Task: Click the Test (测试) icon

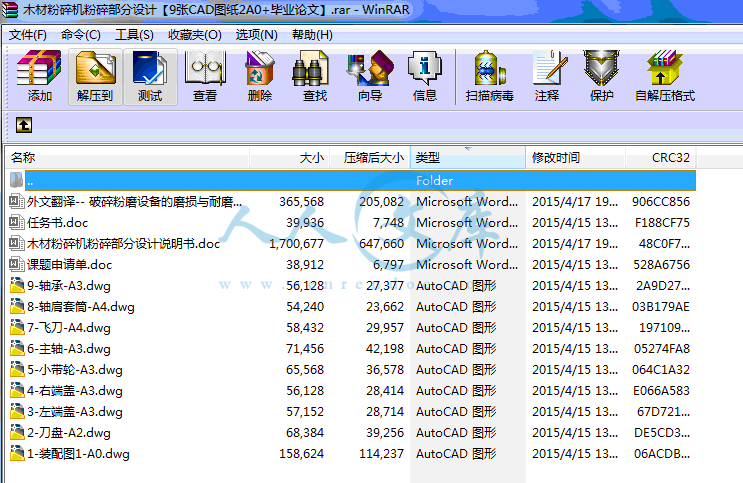Action: (x=150, y=68)
